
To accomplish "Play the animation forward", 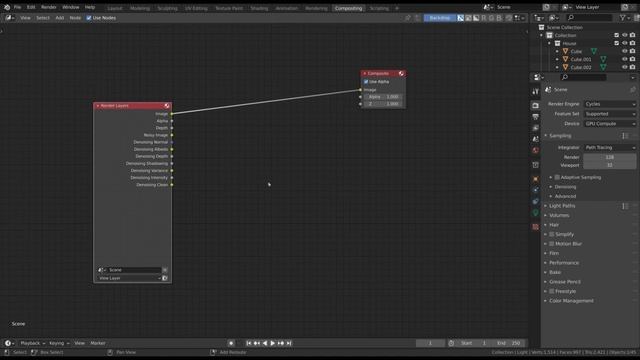I will click(x=273, y=344).
